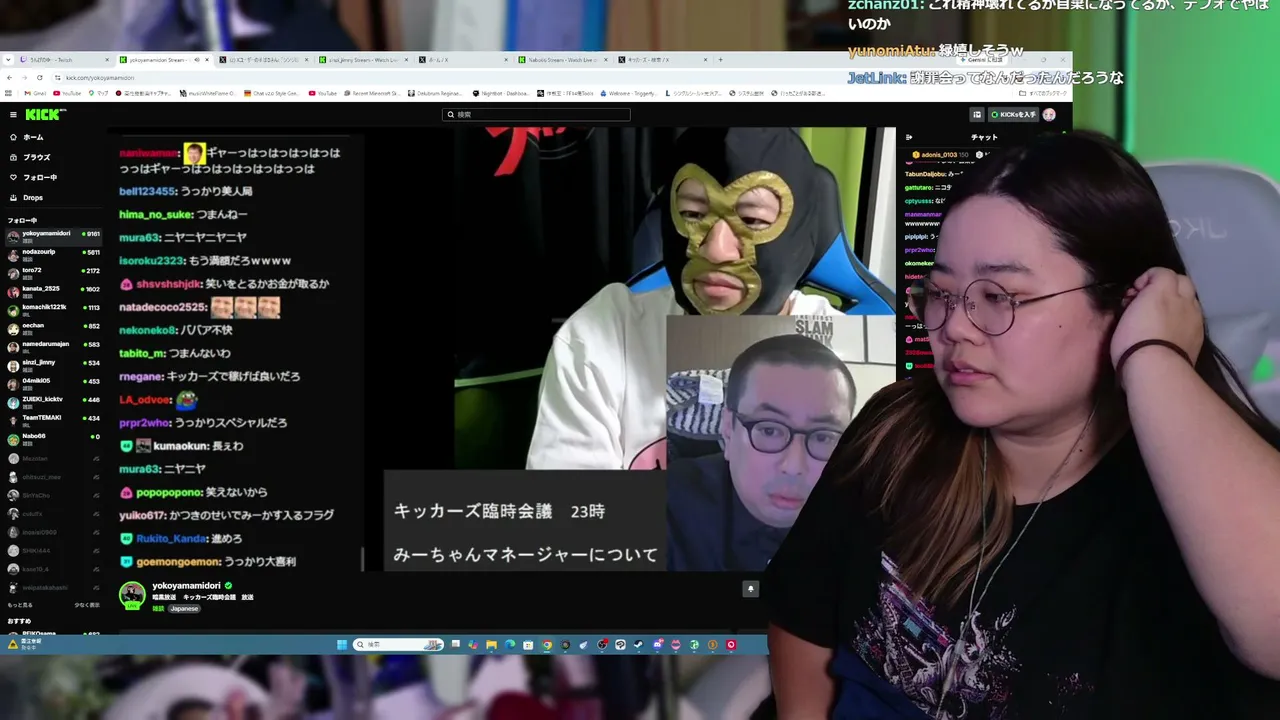Screen dimensions: 1280x720
Task: Click the Kick search field
Action: (536, 115)
